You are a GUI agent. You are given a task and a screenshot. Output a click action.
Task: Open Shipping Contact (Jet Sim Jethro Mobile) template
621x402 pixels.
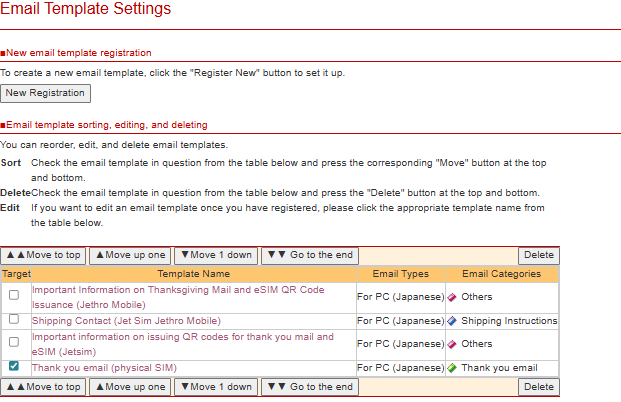[126, 321]
